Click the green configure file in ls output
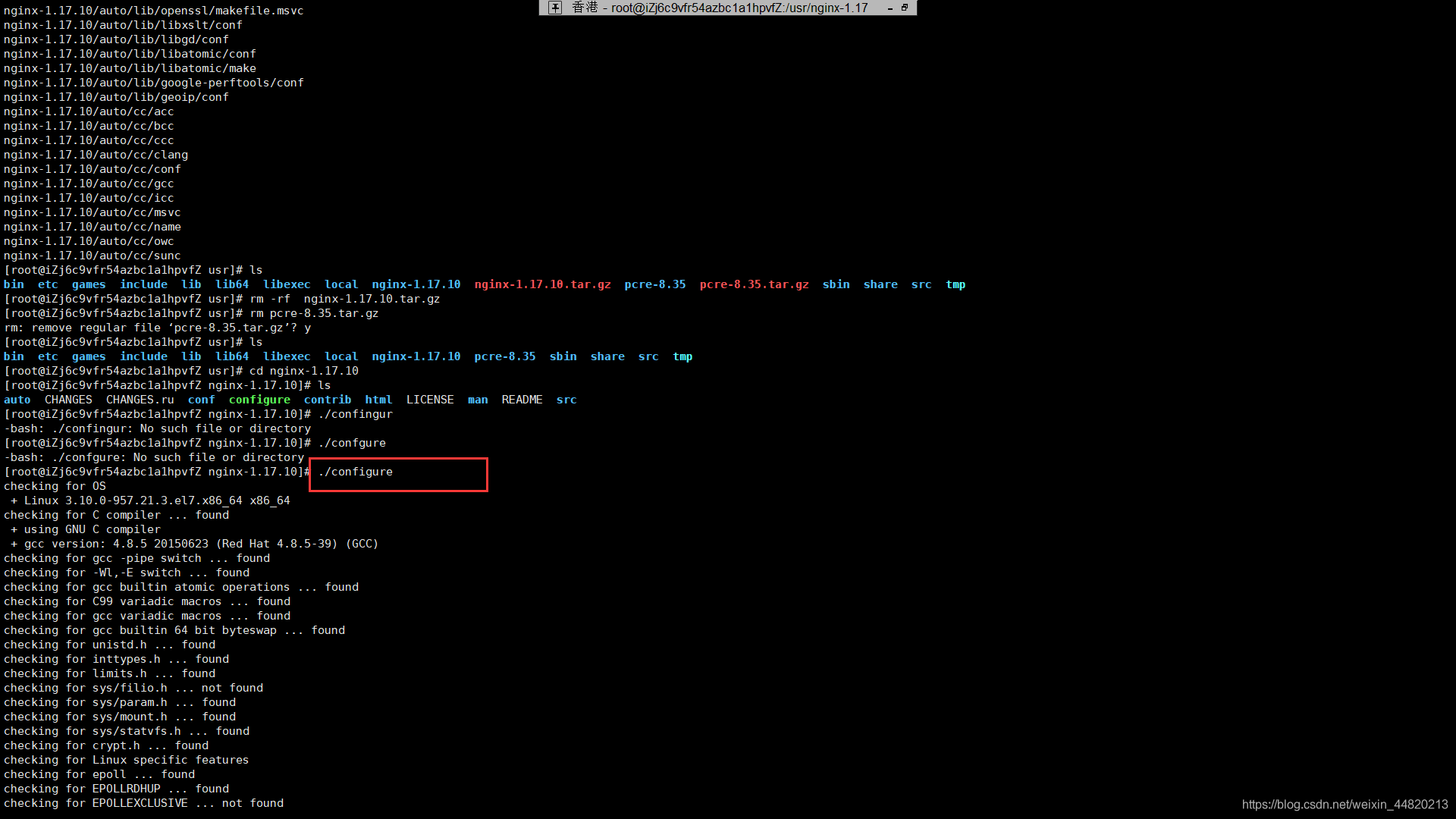The width and height of the screenshot is (1456, 819). [259, 400]
